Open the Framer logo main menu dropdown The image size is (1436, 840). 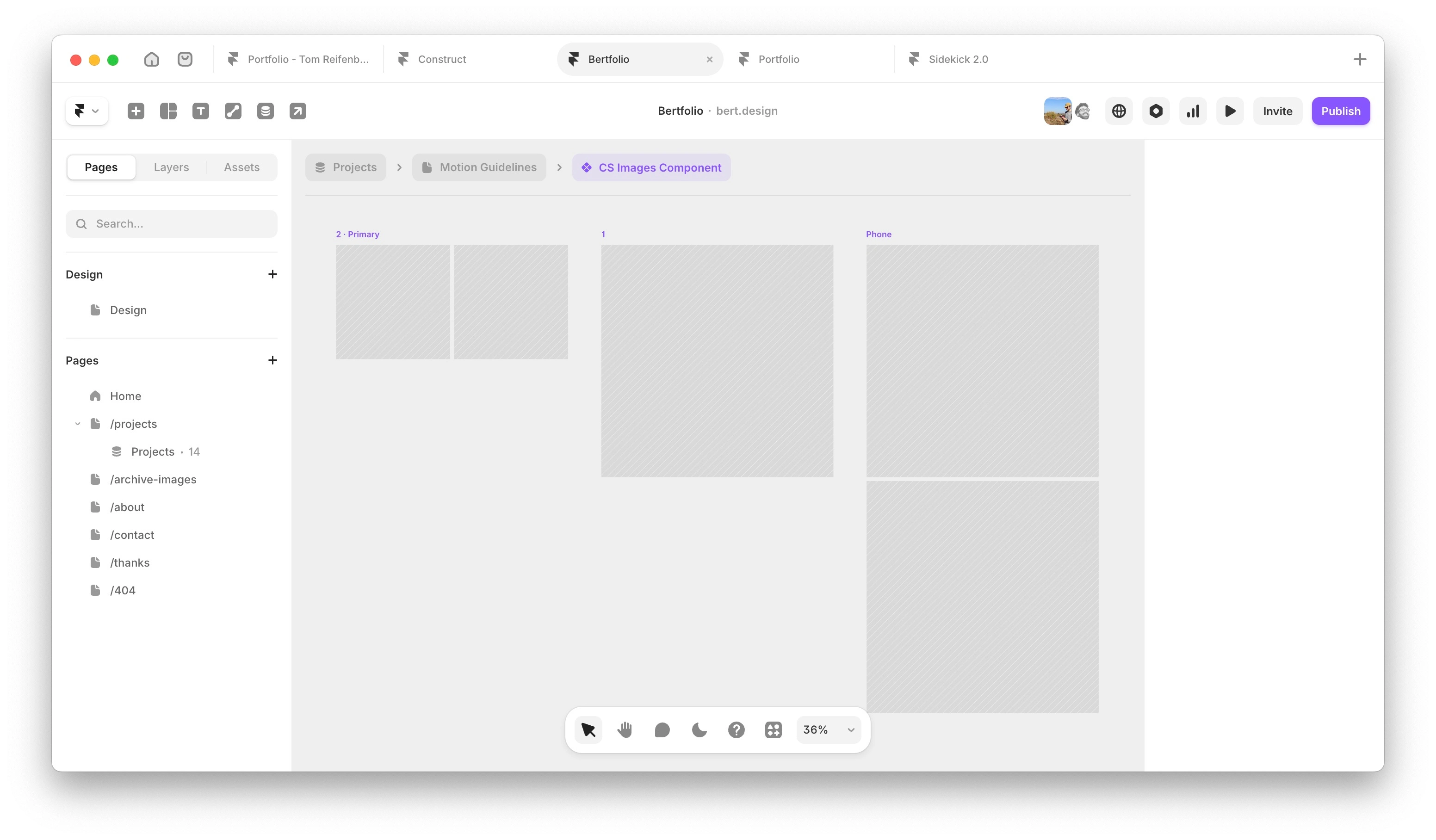pos(87,111)
